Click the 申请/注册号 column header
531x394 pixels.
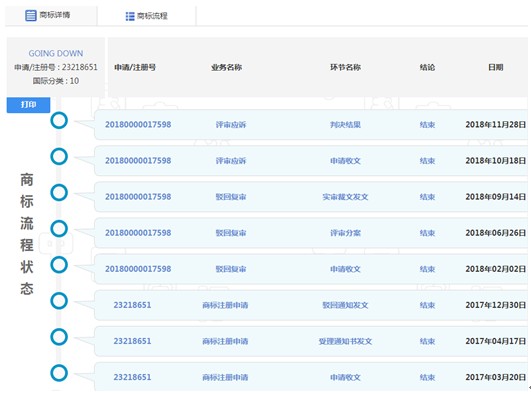pyautogui.click(x=135, y=67)
